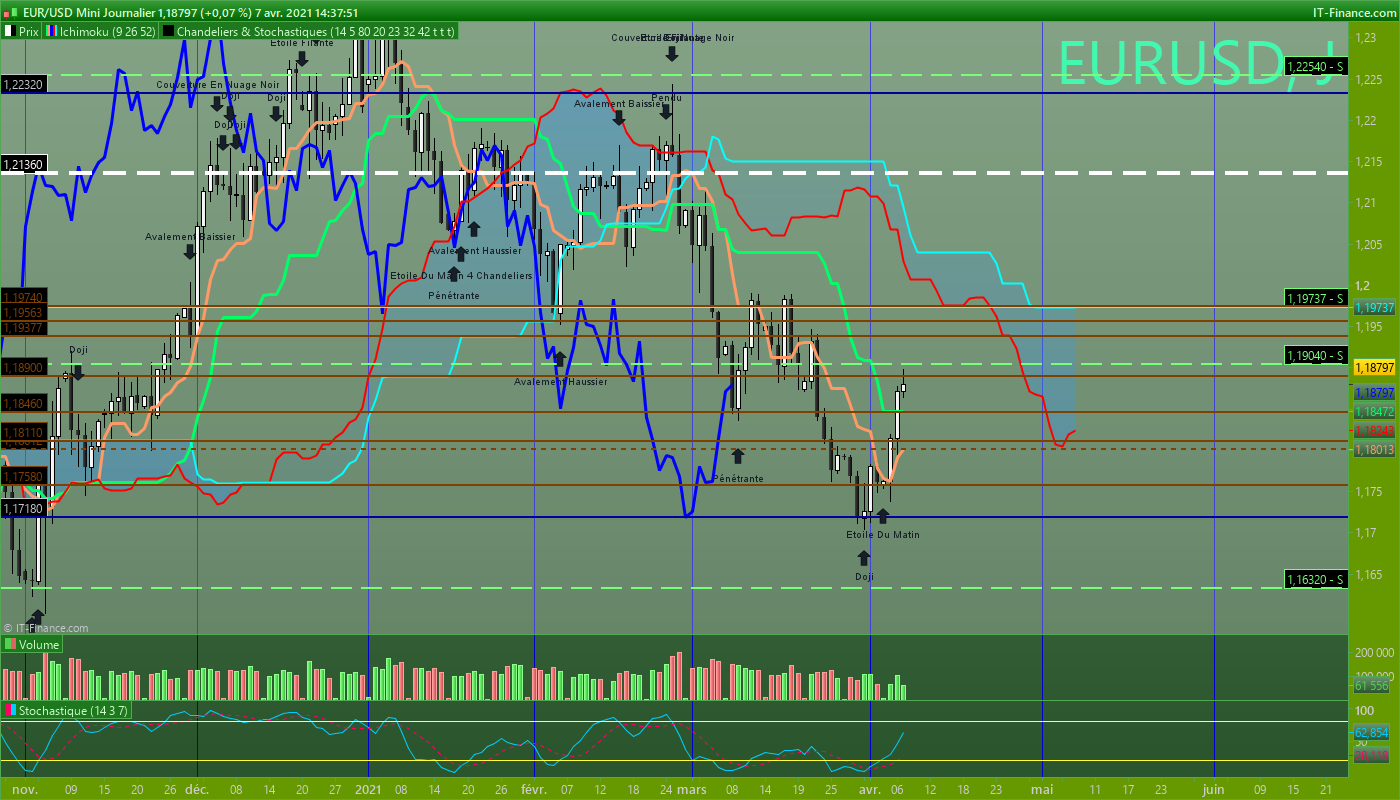The height and width of the screenshot is (800, 1400).
Task: Select the 1,19377 level label
Action: click(x=24, y=327)
